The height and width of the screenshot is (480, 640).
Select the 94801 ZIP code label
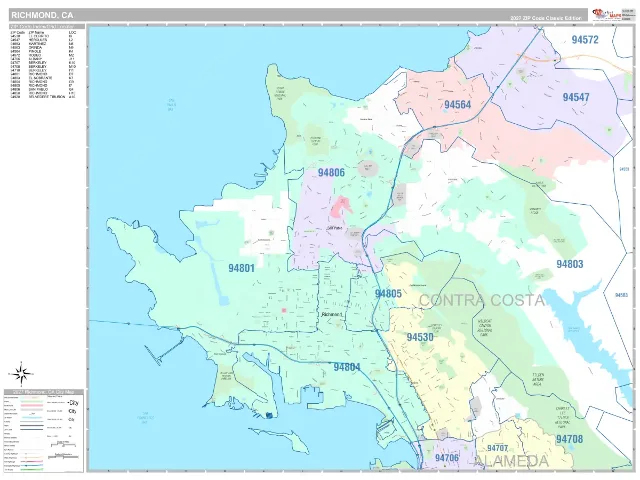[241, 268]
